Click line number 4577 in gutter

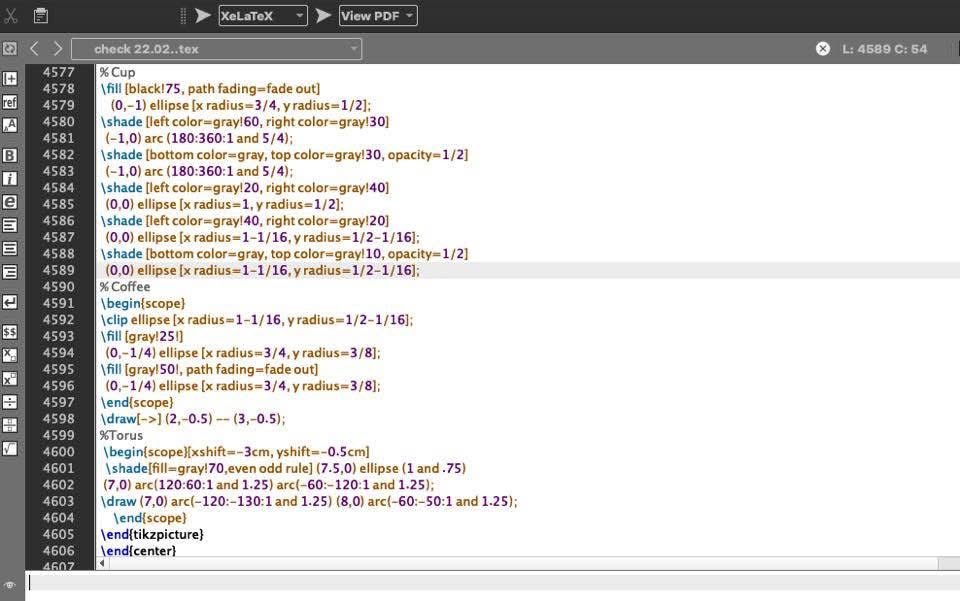coord(59,72)
